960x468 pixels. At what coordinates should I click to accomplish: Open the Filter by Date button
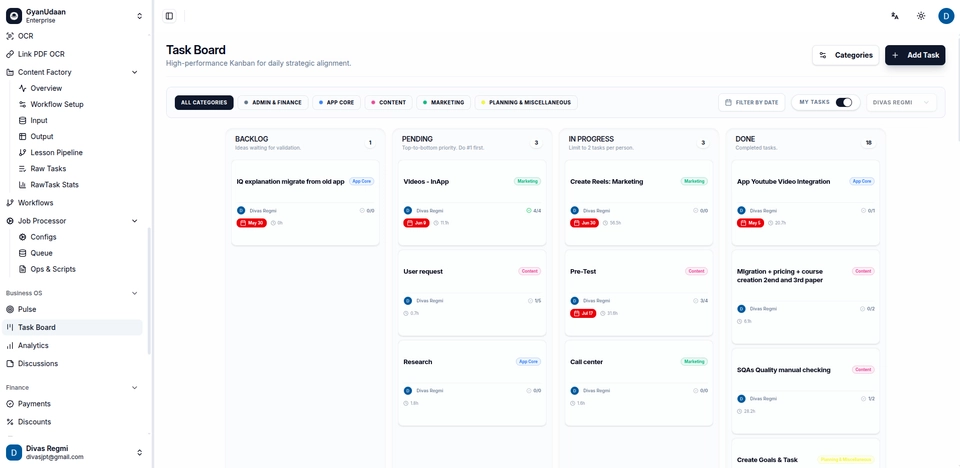752,102
